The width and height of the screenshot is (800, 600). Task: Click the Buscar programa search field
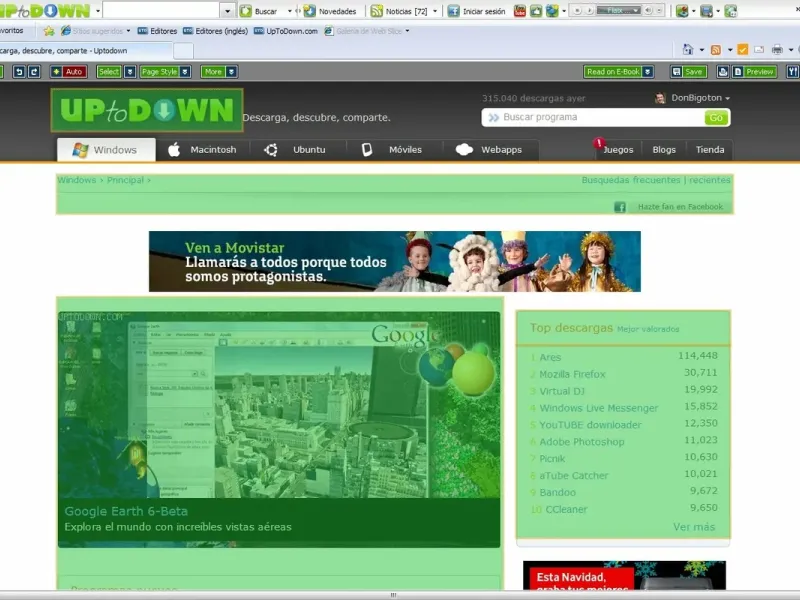(x=593, y=117)
